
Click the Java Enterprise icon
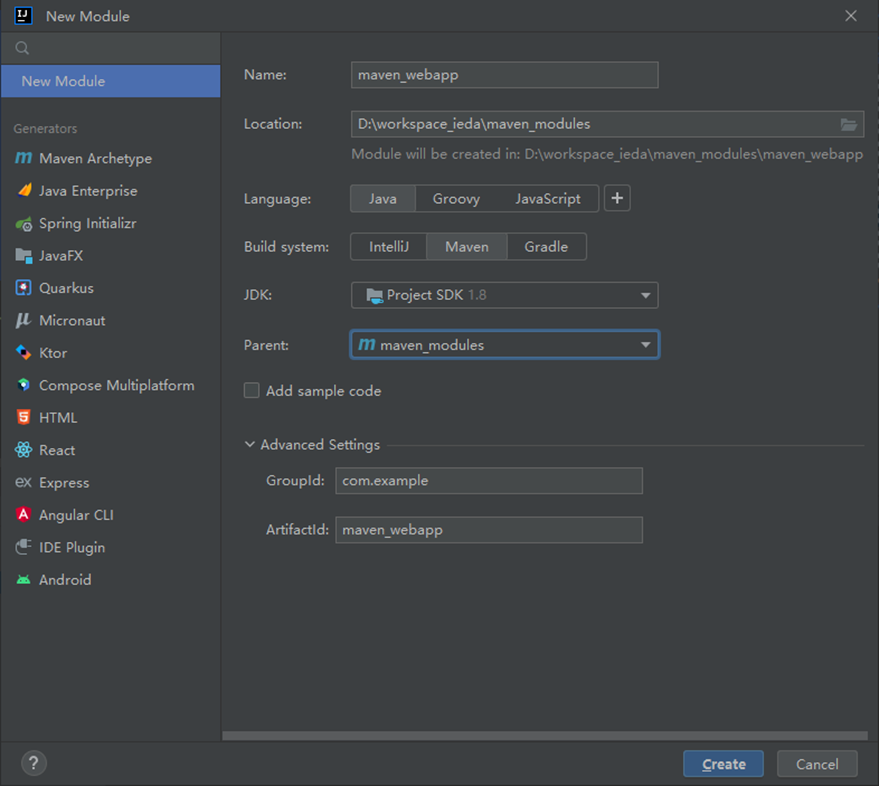[x=24, y=191]
